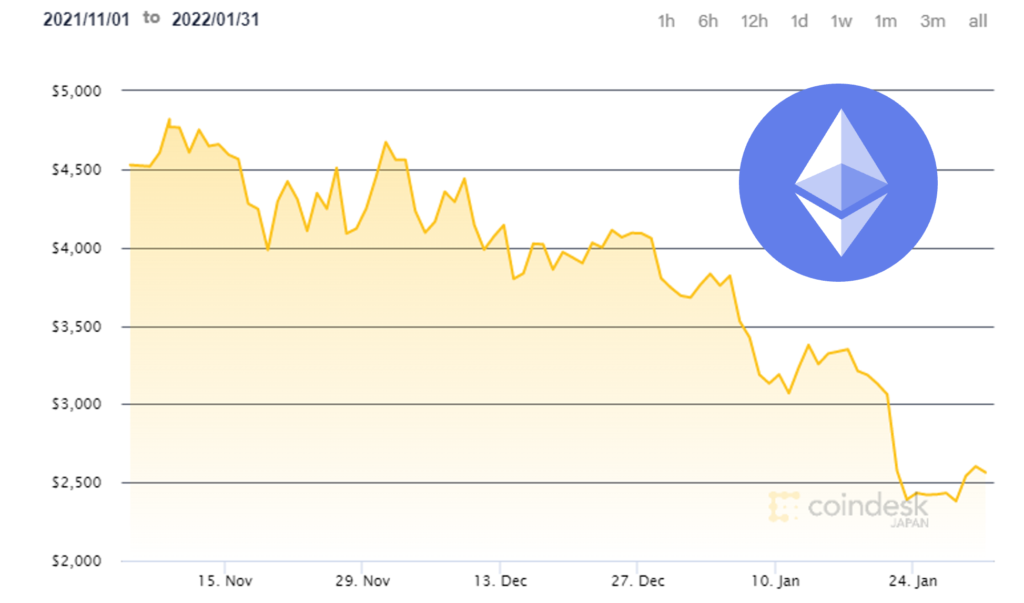Click the 27. Dec x-axis label
The width and height of the screenshot is (1024, 603).
coord(637,581)
